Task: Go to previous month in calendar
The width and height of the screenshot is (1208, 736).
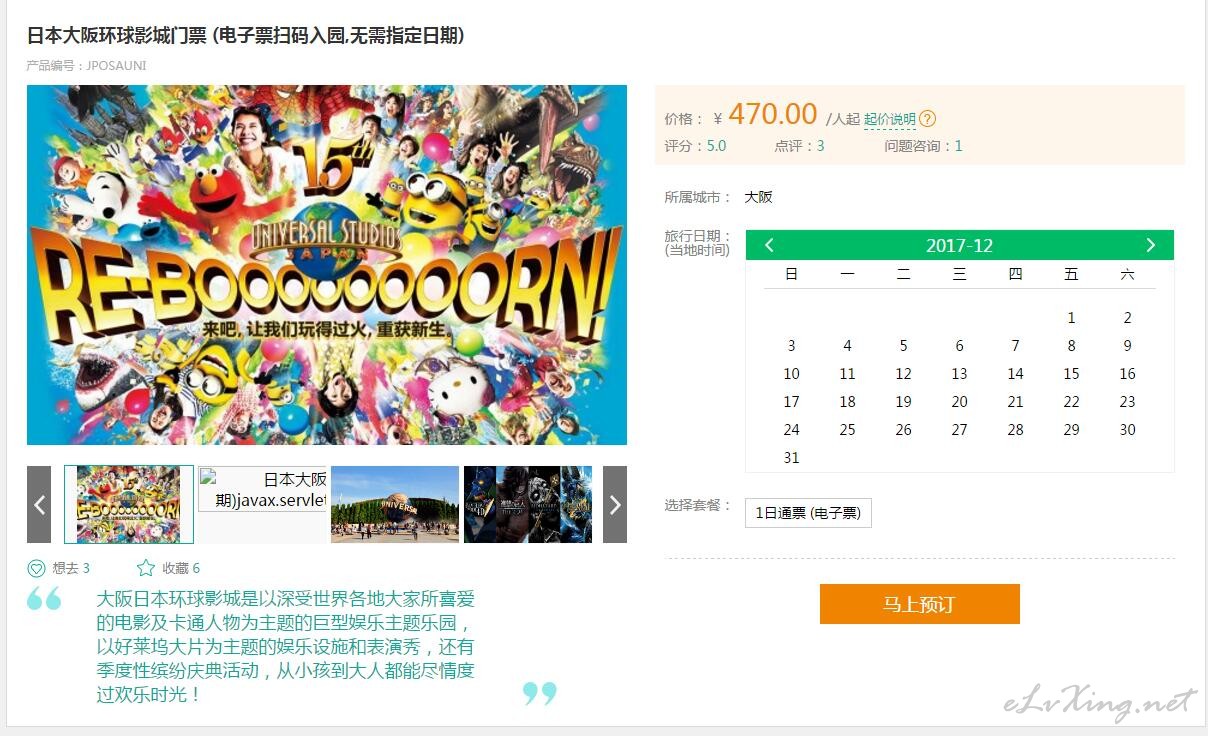Action: tap(769, 245)
